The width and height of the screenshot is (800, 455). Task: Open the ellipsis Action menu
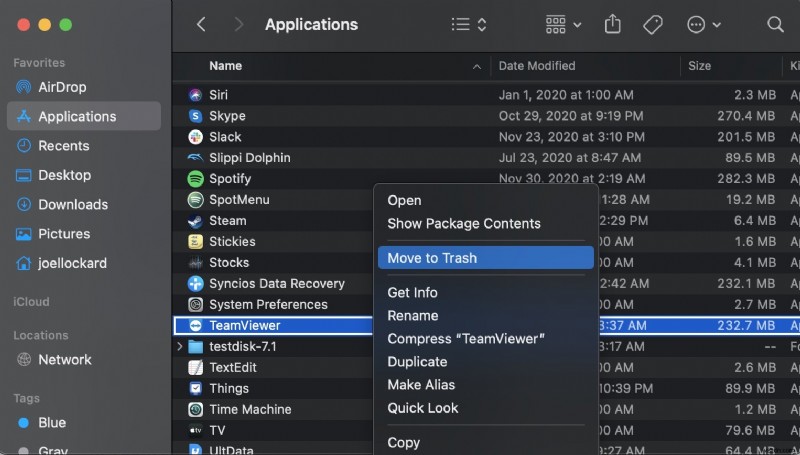point(704,24)
